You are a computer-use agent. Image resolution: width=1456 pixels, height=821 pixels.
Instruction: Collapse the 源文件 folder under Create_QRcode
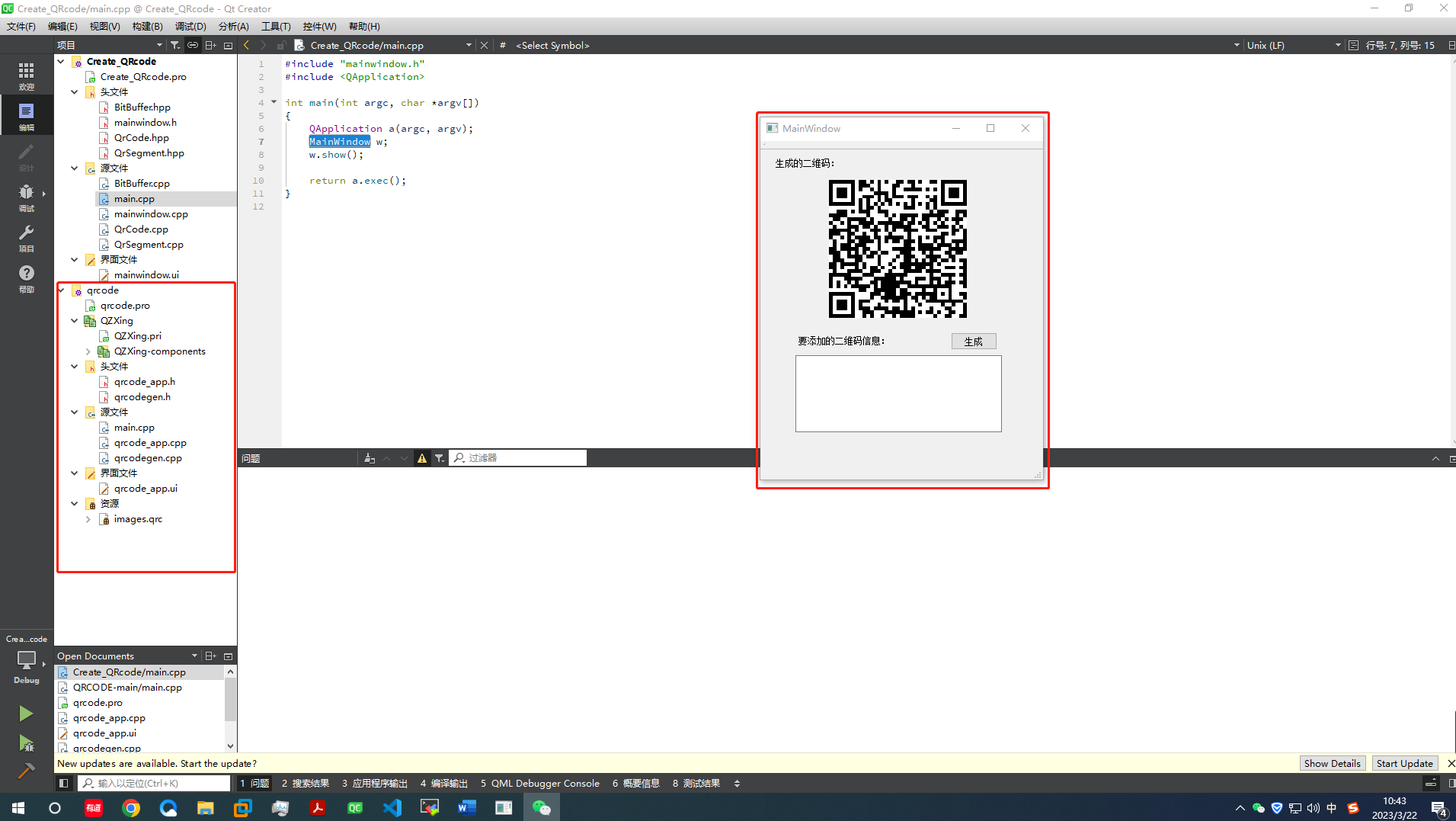tap(75, 168)
